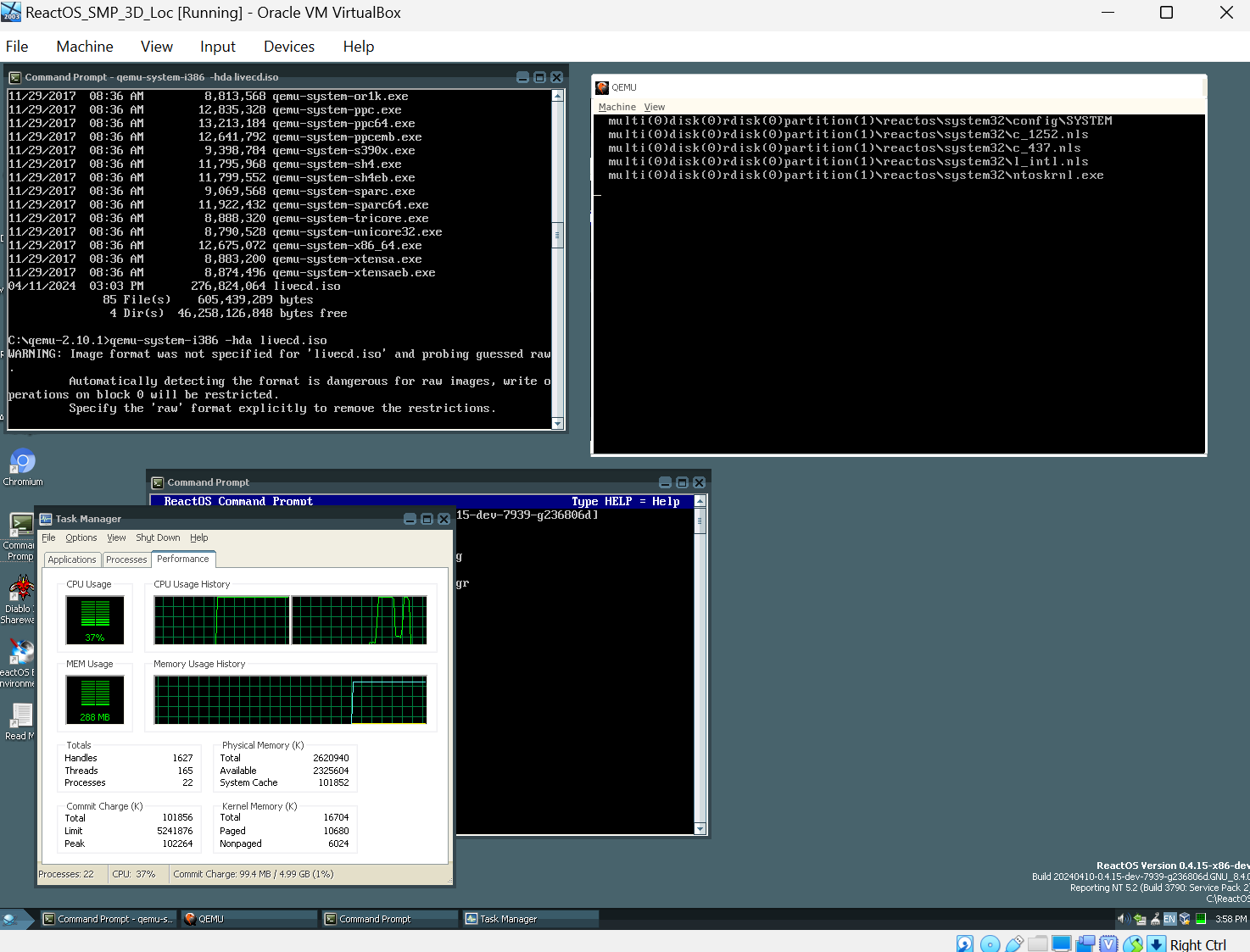Open Task Manager Options menu
The height and width of the screenshot is (952, 1250).
tap(81, 537)
